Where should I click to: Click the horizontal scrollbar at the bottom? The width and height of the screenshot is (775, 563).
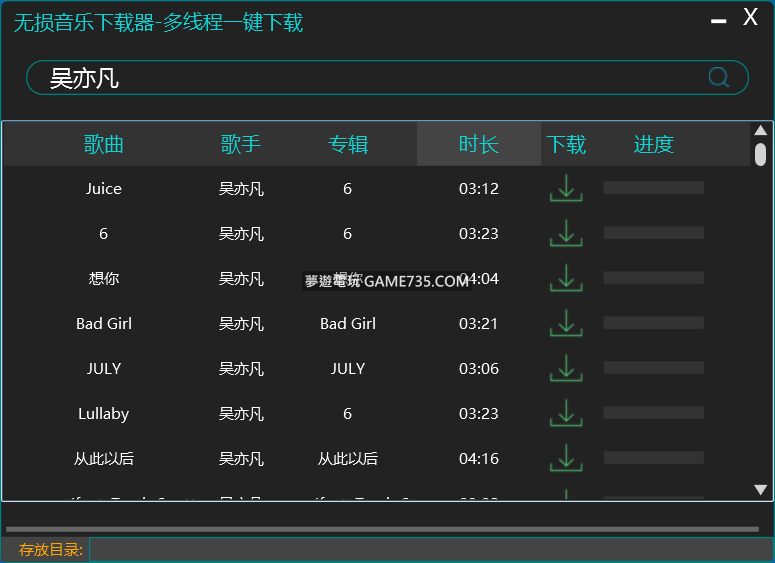tap(382, 529)
